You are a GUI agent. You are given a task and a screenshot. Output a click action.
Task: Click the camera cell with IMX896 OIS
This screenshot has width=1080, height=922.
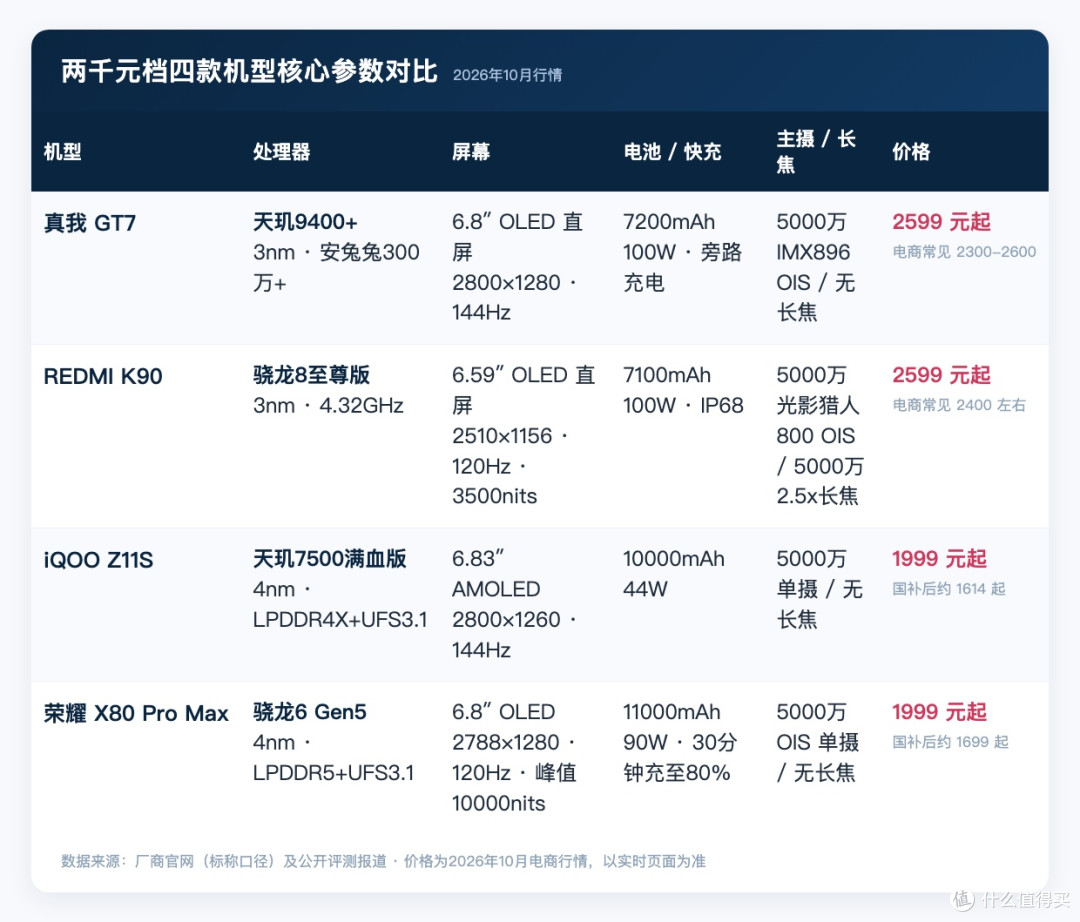[x=816, y=267]
